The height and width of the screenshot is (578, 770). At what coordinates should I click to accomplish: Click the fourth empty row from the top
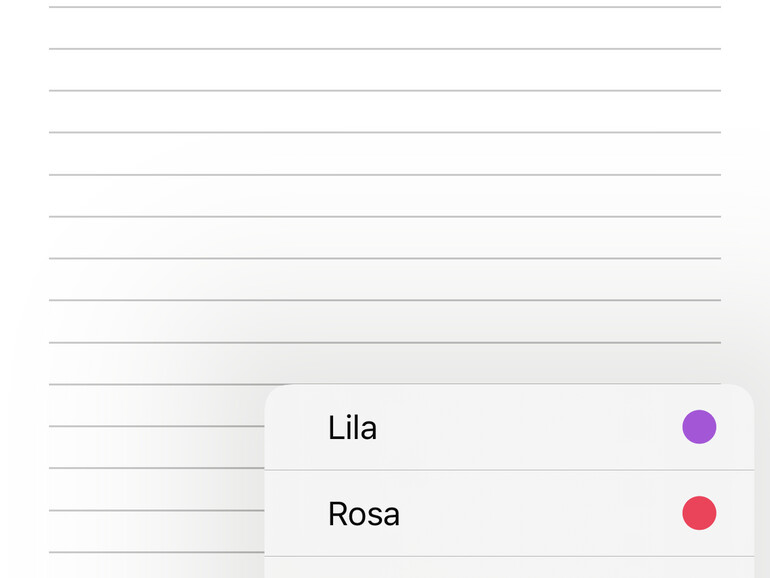point(385,154)
